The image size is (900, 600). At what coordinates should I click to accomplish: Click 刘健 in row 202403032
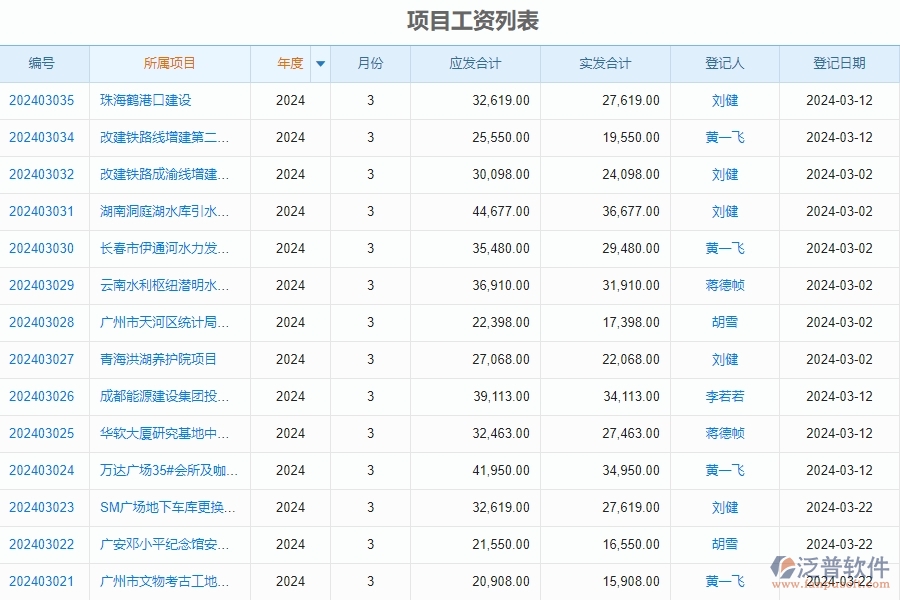724,175
